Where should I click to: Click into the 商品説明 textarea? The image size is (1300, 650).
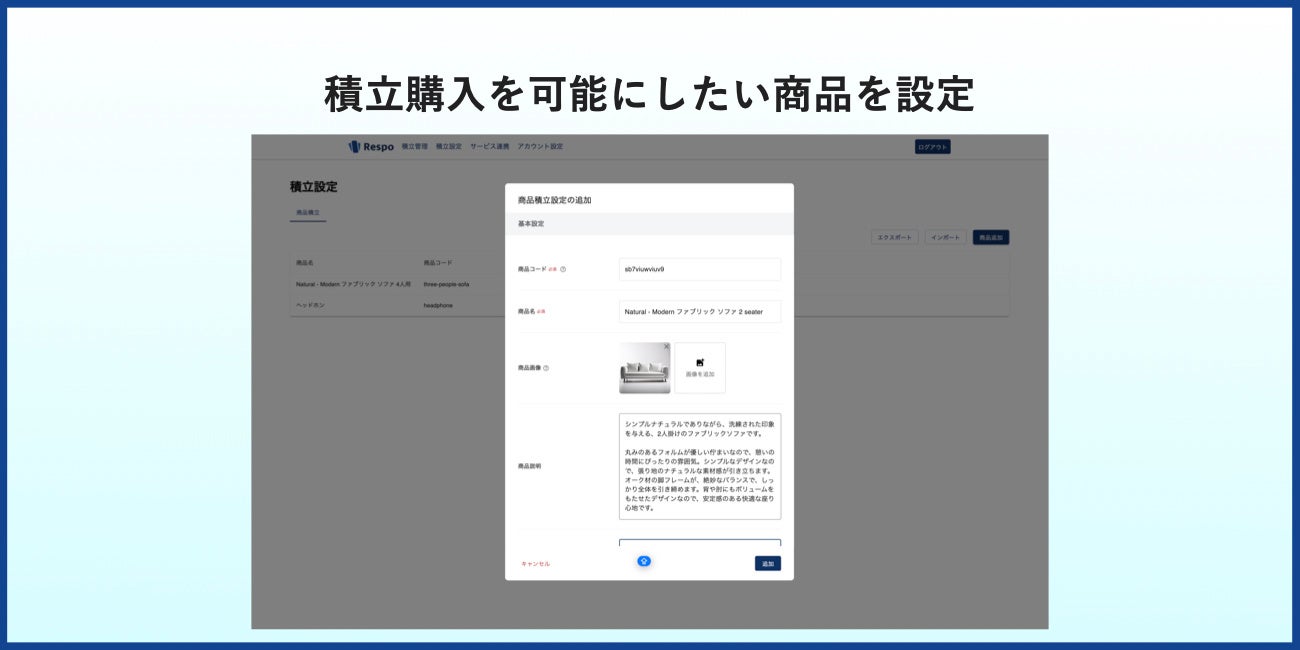point(700,466)
